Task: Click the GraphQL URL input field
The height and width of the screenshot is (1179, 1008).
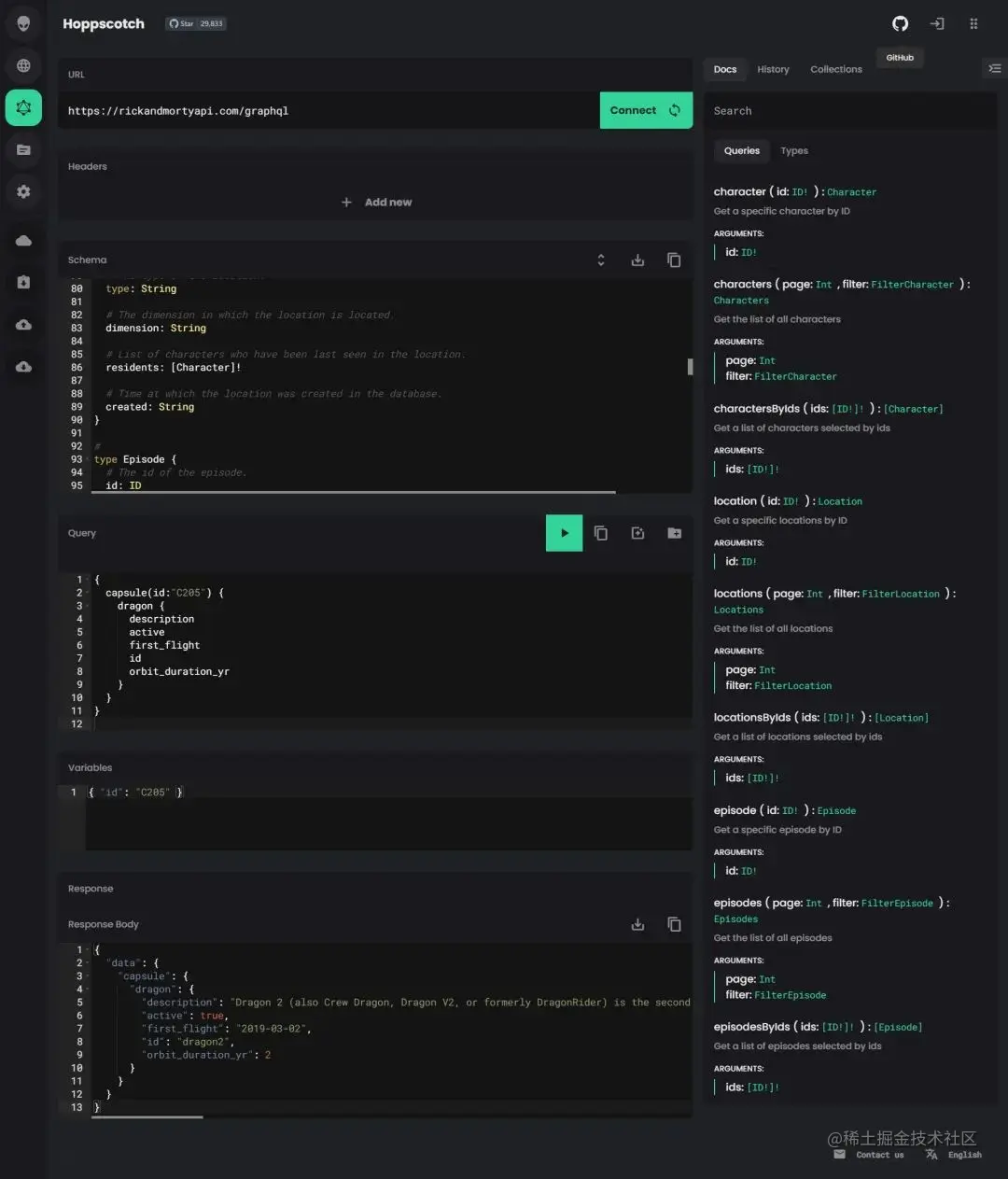Action: click(x=329, y=110)
